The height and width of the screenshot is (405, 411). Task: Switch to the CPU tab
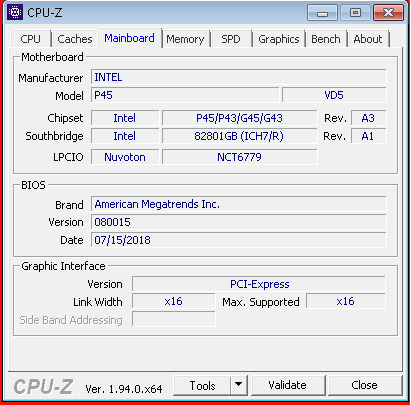pyautogui.click(x=30, y=39)
